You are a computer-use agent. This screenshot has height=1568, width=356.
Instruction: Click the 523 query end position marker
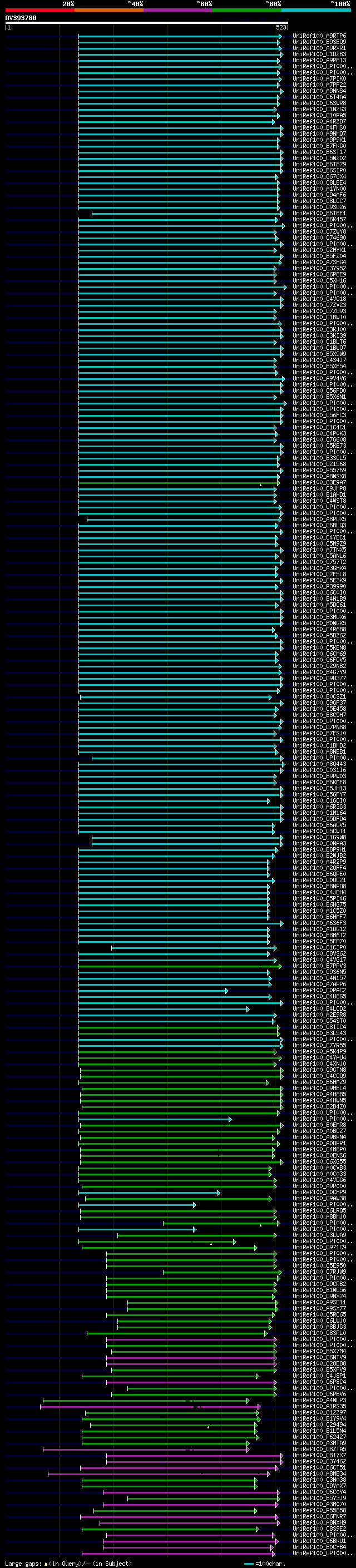pyautogui.click(x=281, y=27)
